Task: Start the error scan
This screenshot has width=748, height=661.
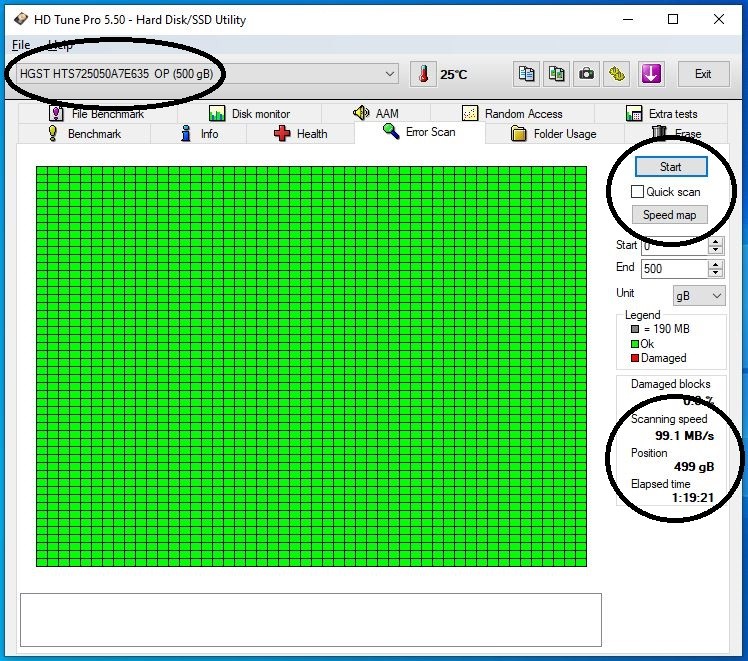Action: [671, 166]
